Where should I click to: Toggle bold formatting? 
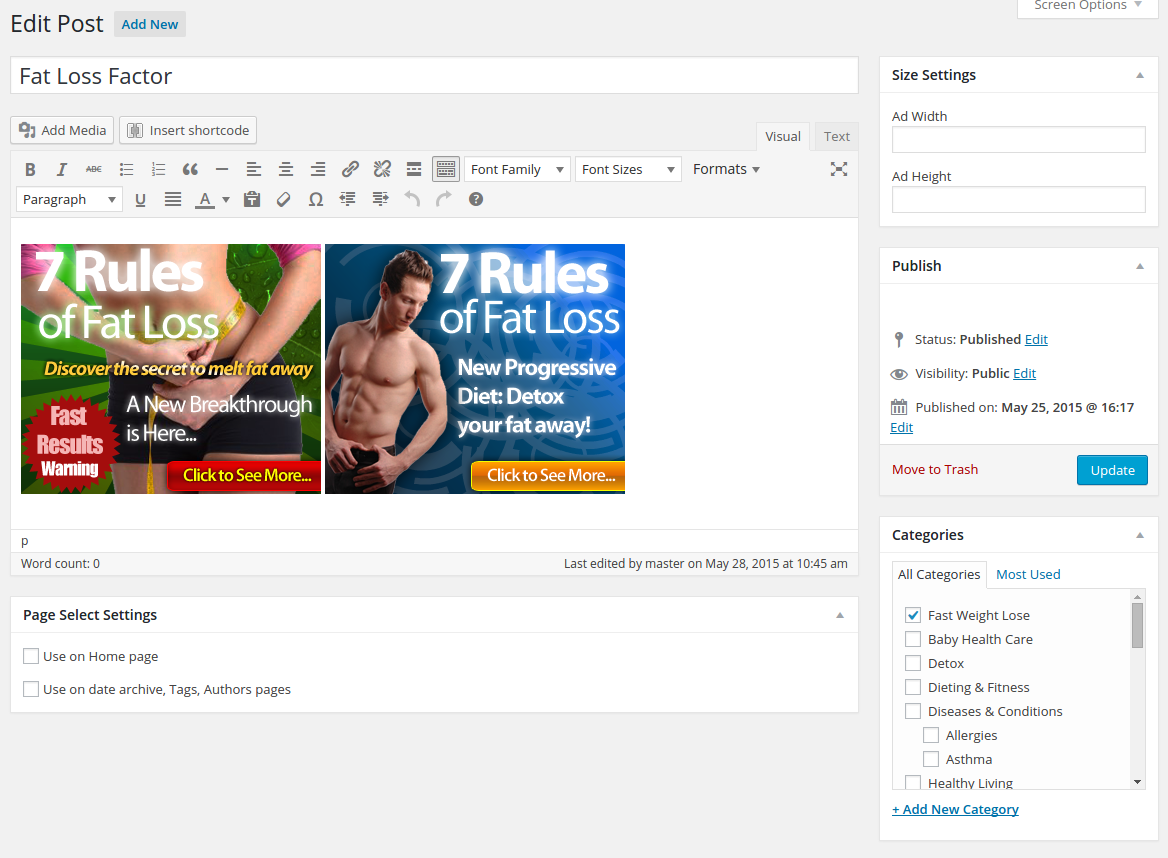click(30, 170)
